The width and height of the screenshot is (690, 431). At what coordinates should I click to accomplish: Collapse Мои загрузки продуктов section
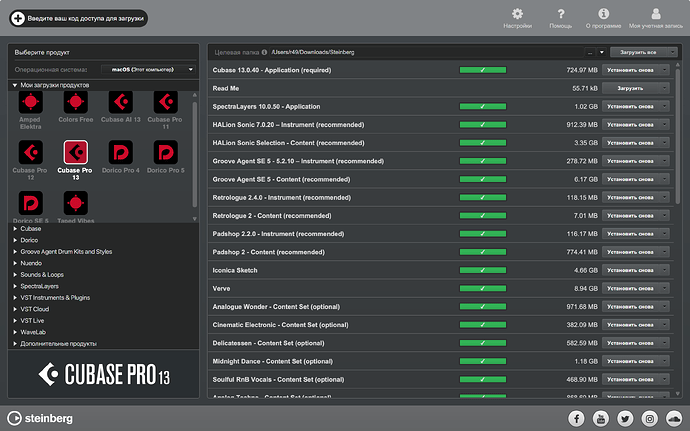15,85
